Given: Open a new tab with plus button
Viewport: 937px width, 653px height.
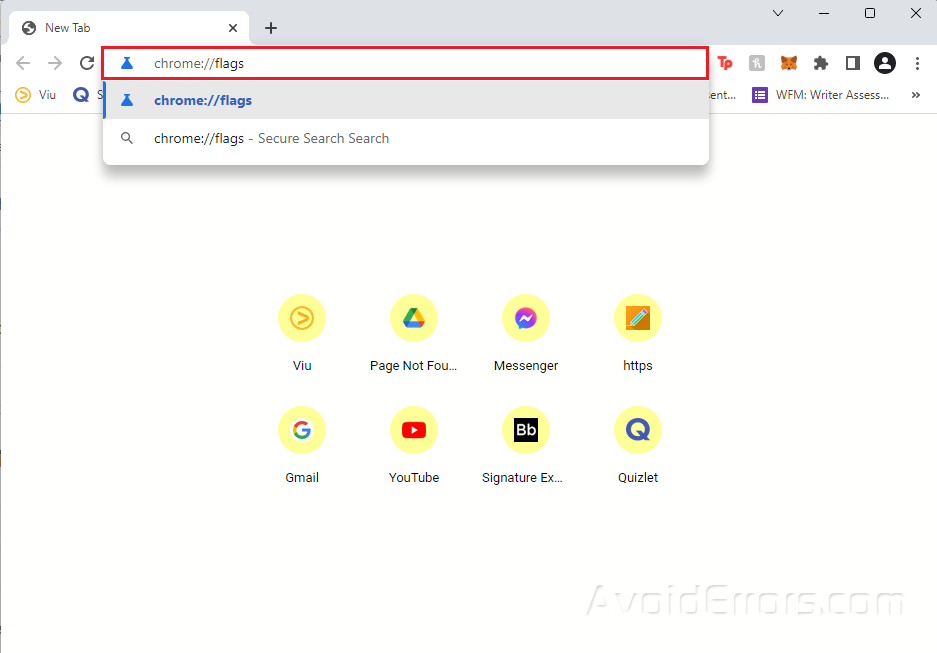Looking at the screenshot, I should 271,28.
